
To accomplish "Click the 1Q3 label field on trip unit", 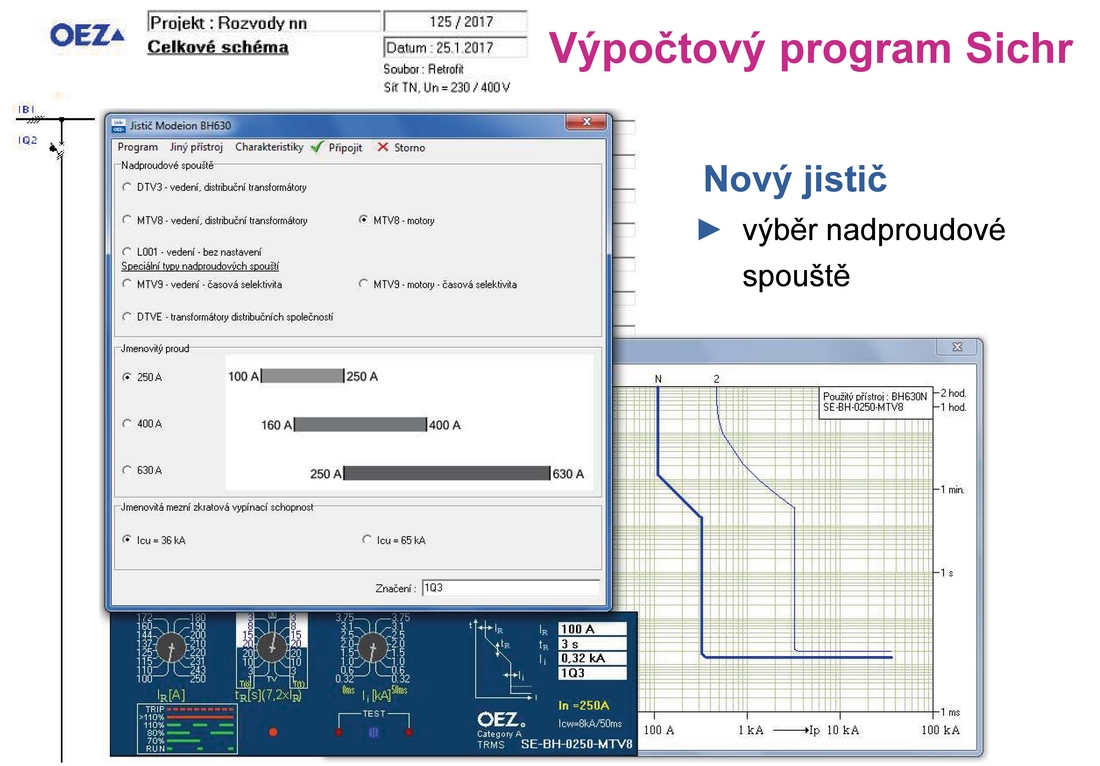I will (591, 673).
